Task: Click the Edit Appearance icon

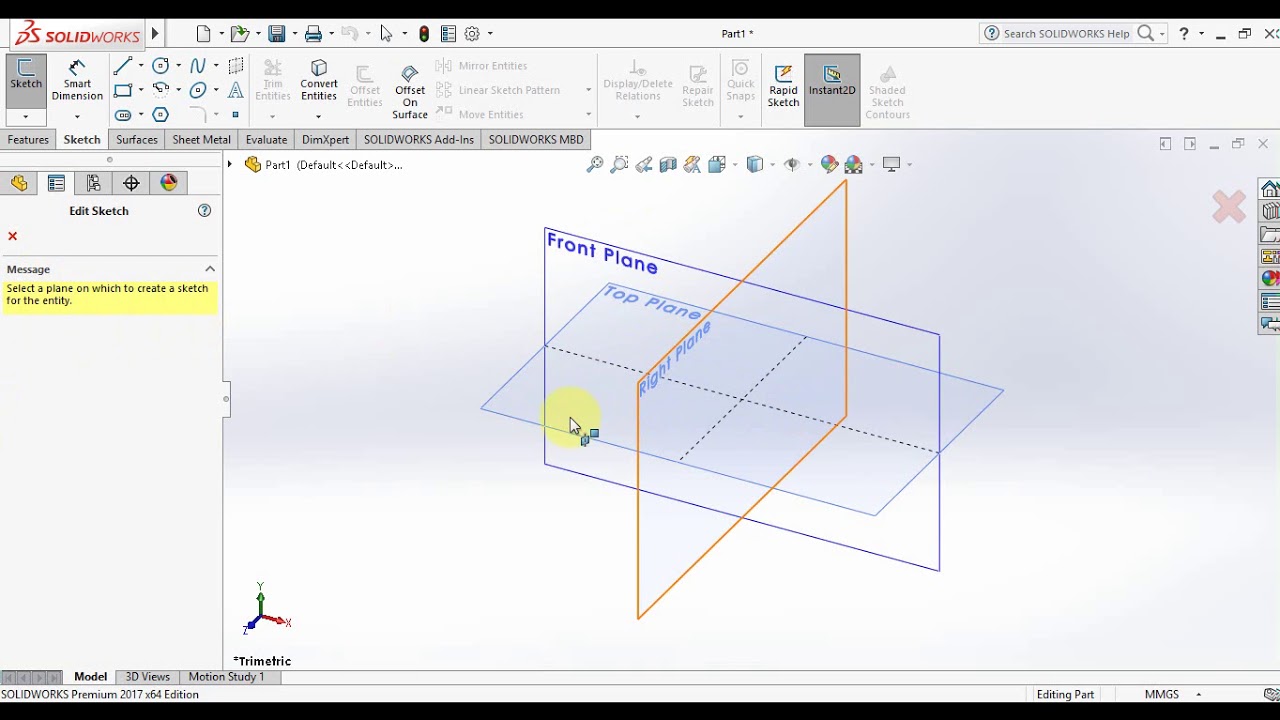Action: coord(829,164)
